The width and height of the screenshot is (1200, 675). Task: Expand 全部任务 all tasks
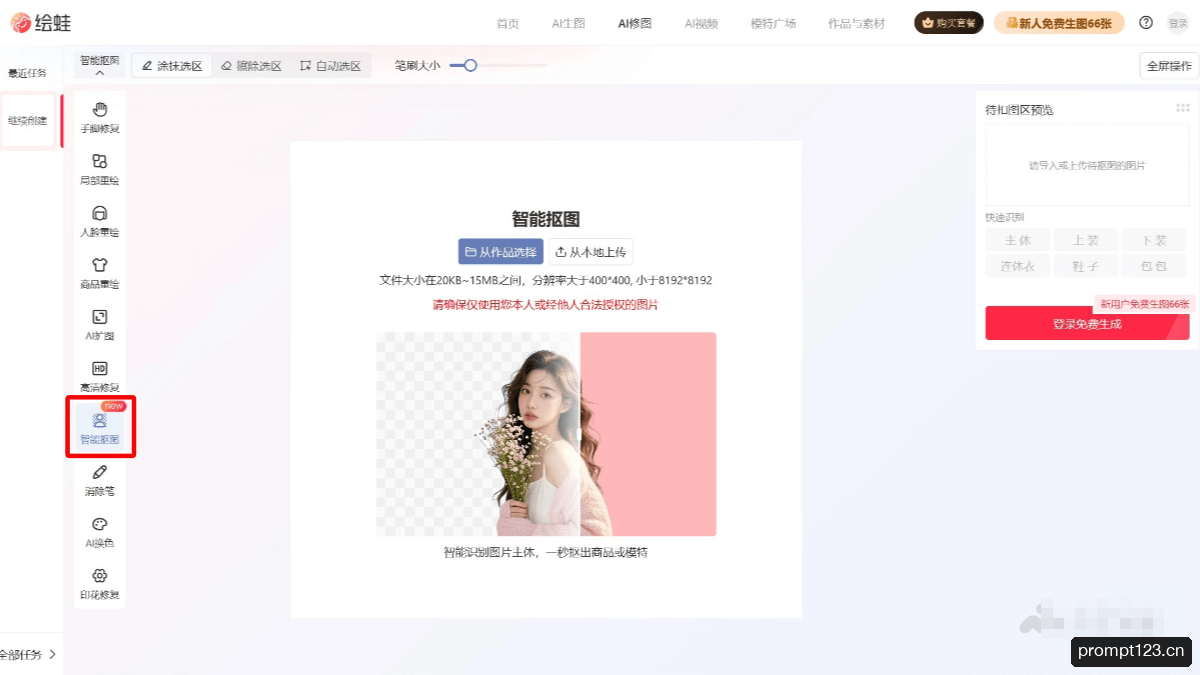pyautogui.click(x=27, y=655)
